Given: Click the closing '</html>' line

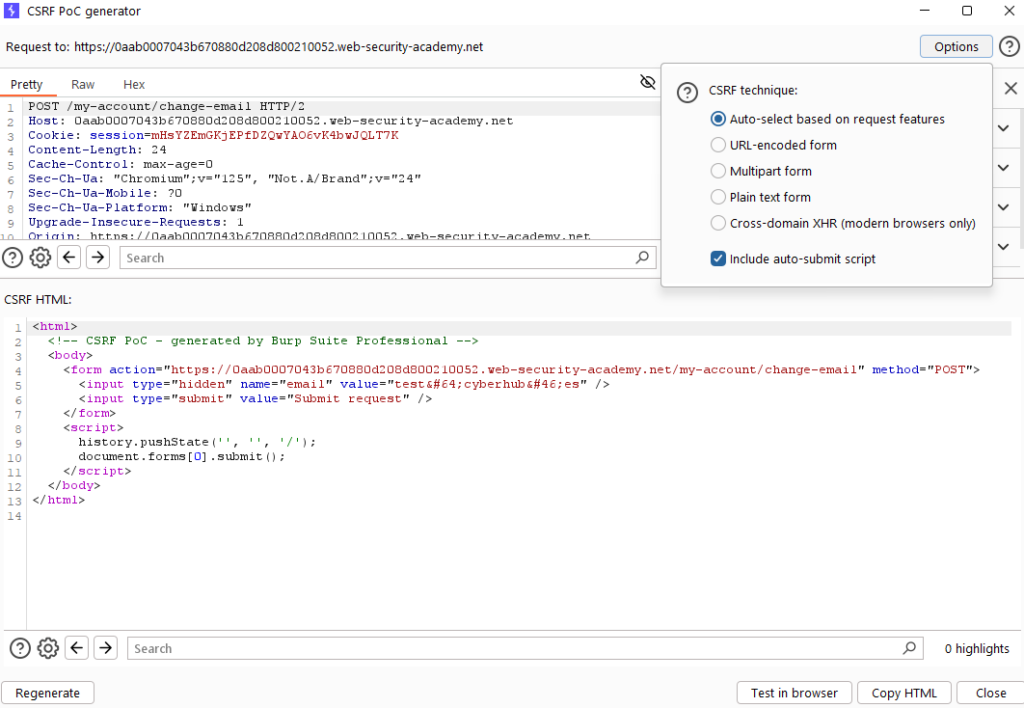Looking at the screenshot, I should (59, 500).
